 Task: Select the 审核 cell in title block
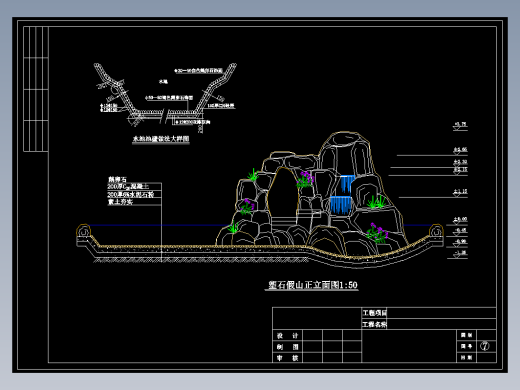click(x=287, y=358)
